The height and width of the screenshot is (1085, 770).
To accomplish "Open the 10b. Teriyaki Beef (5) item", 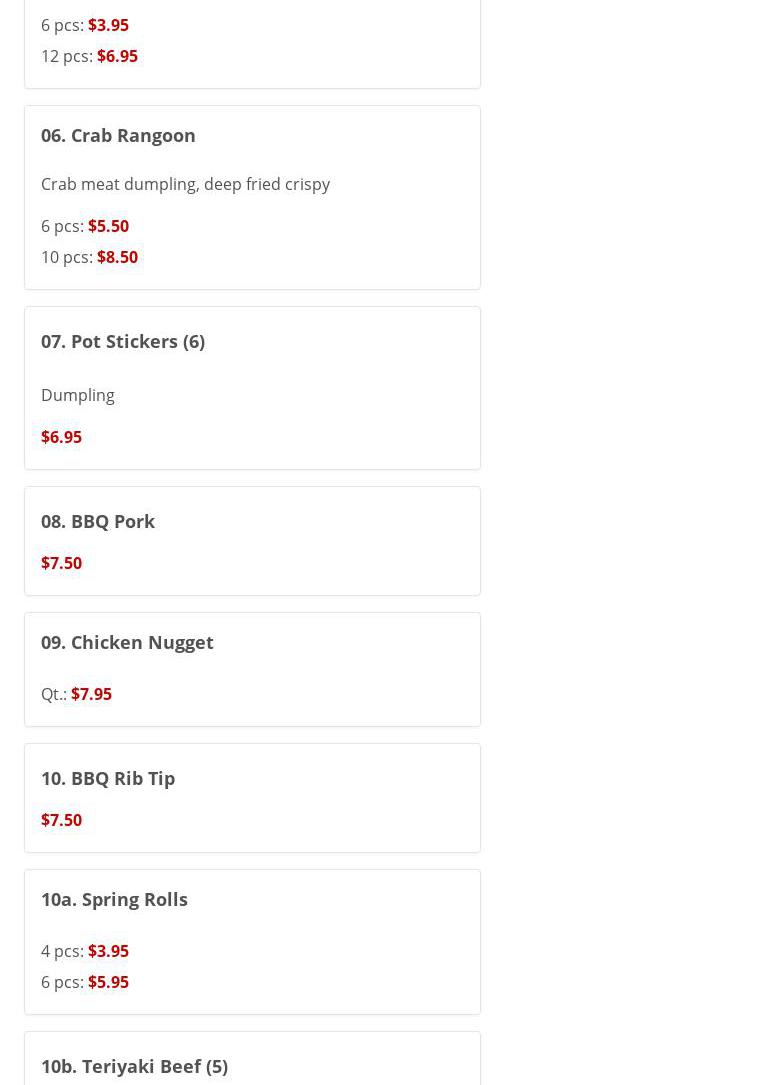I will coord(134,1066).
